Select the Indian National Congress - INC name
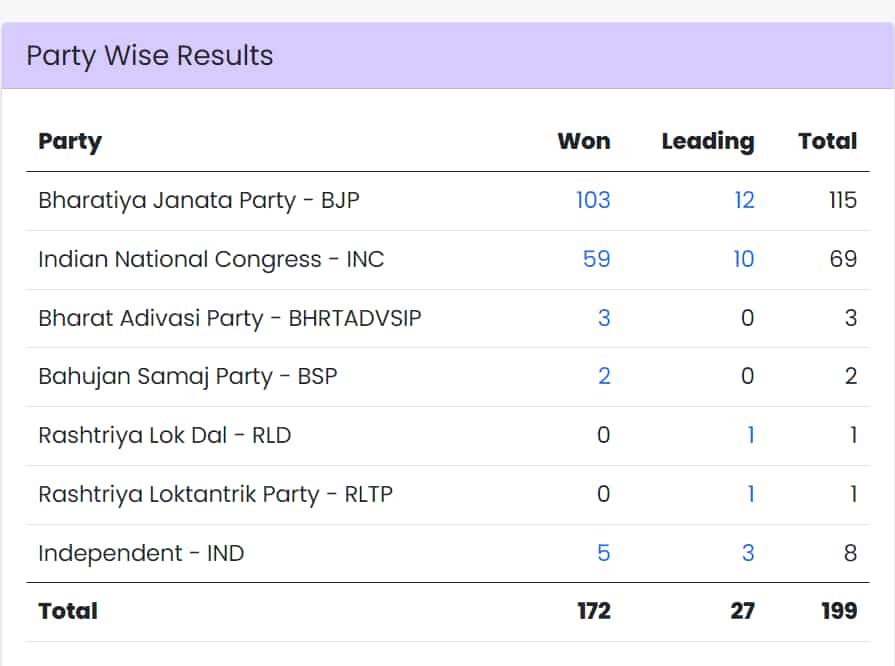This screenshot has width=895, height=666. (211, 259)
